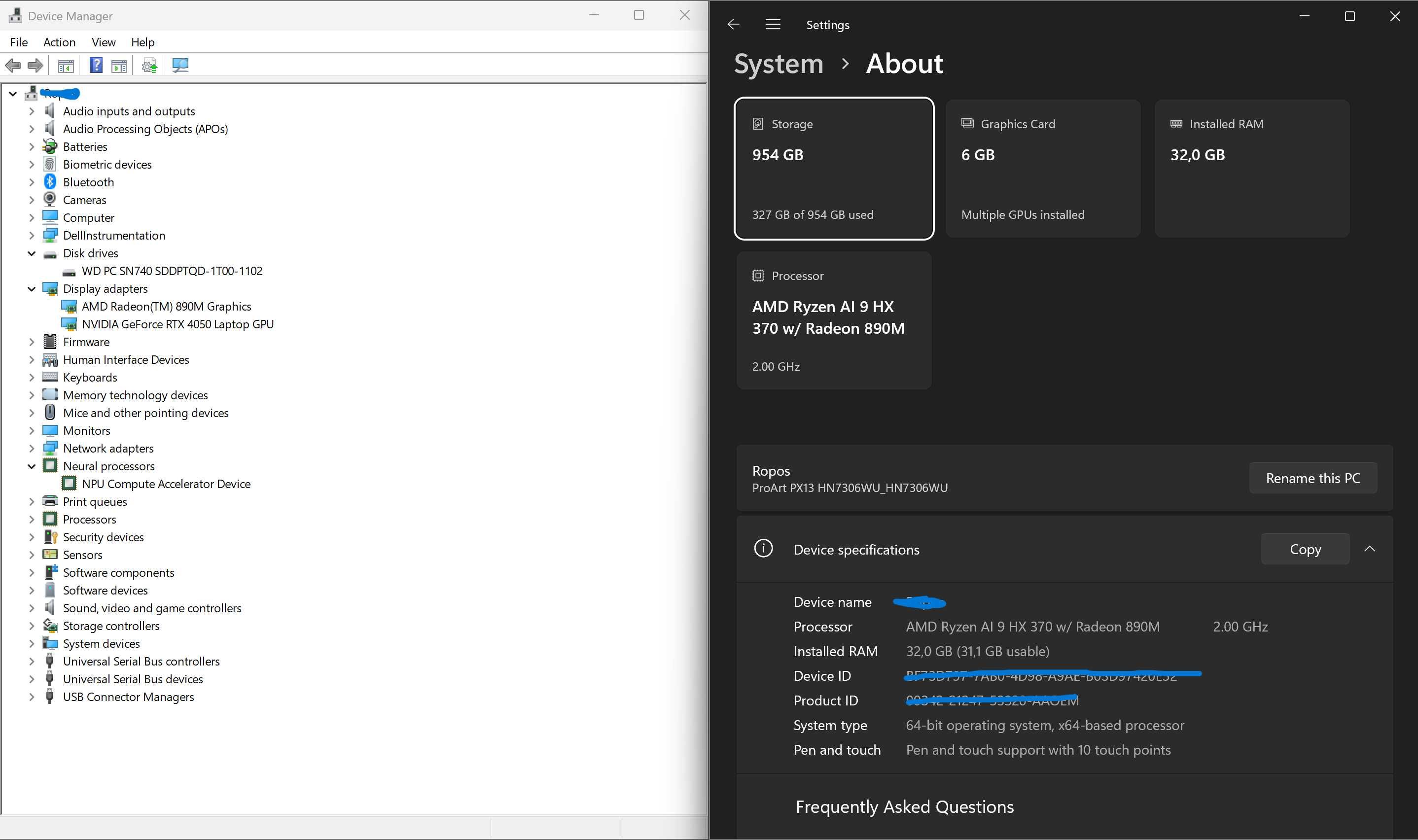Expand the Universal Serial Bus controllers node
Image resolution: width=1418 pixels, height=840 pixels.
pyautogui.click(x=32, y=661)
